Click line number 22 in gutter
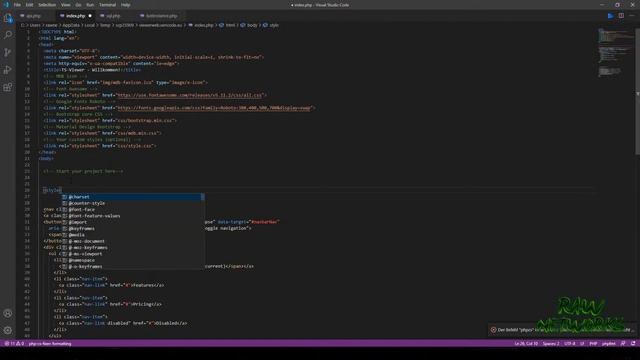This screenshot has width=640, height=360. 27,165
